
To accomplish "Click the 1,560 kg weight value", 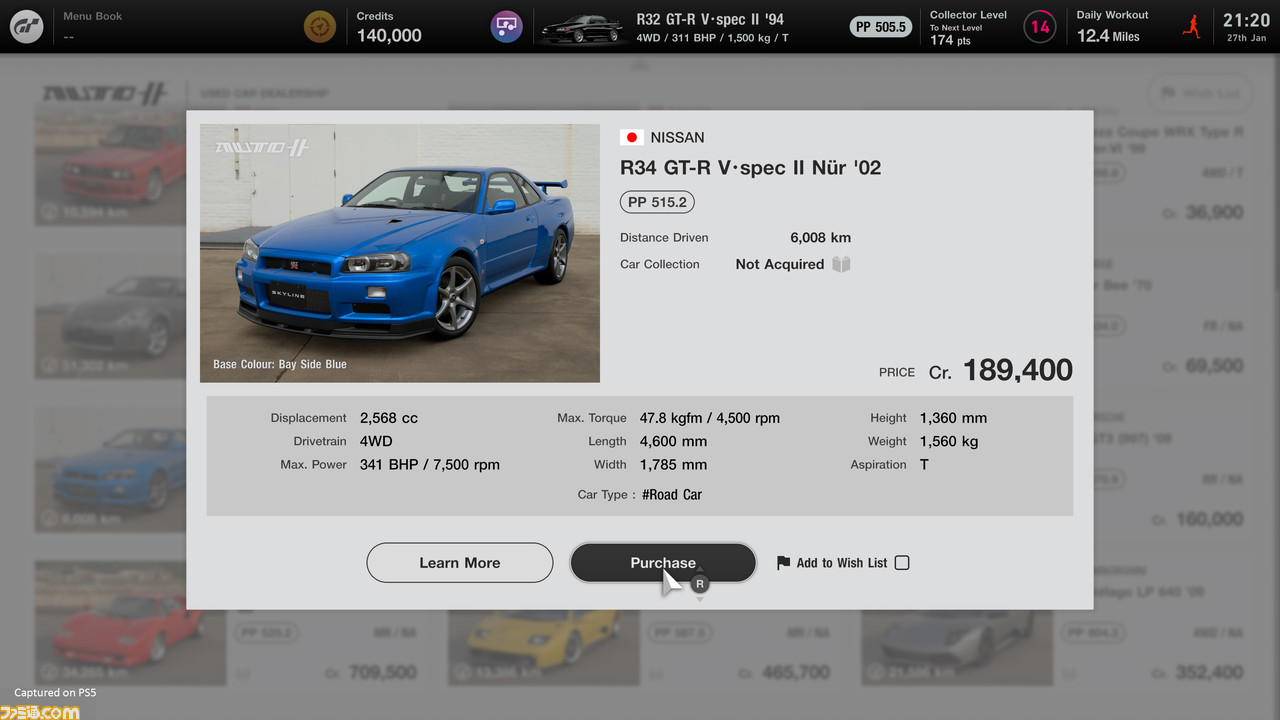I will [949, 441].
